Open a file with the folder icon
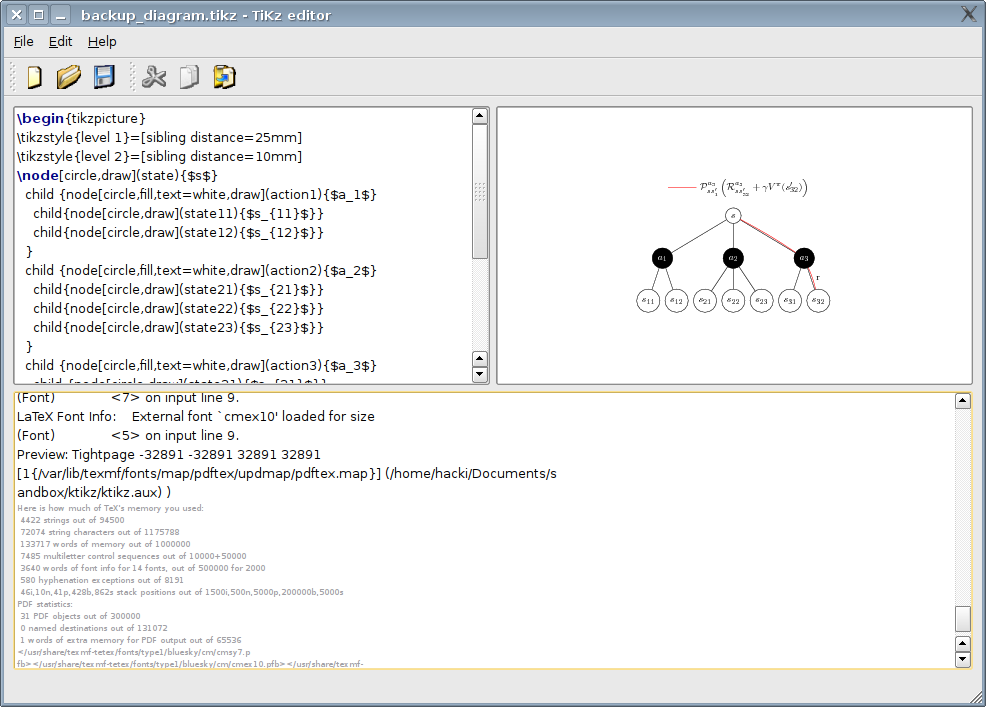This screenshot has width=986, height=707. coord(69,77)
